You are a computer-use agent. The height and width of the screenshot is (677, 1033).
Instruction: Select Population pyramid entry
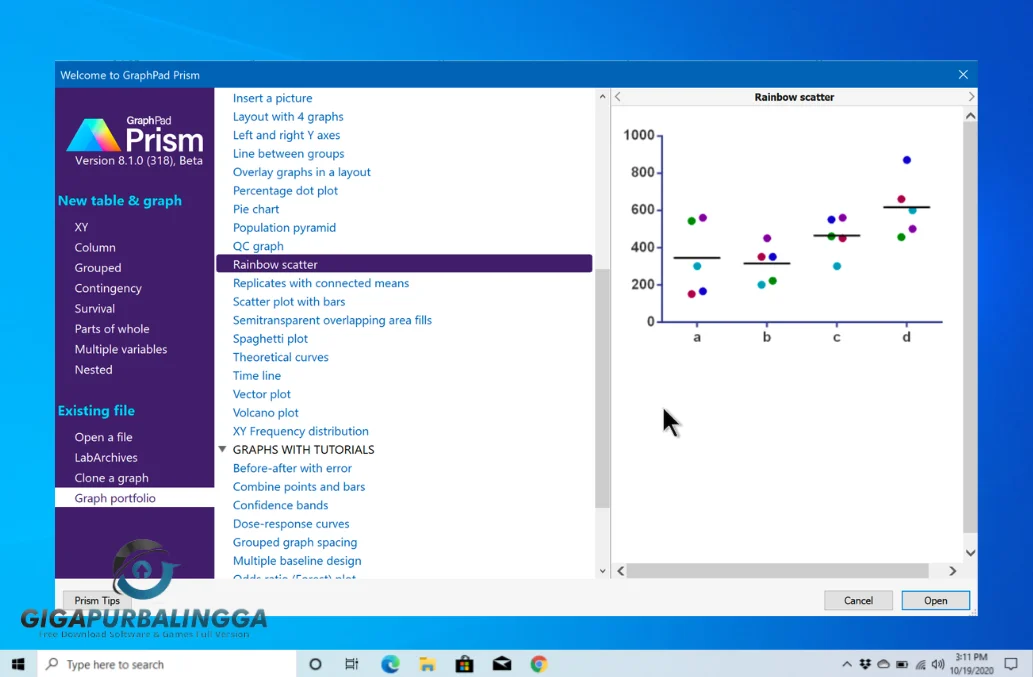(x=284, y=227)
